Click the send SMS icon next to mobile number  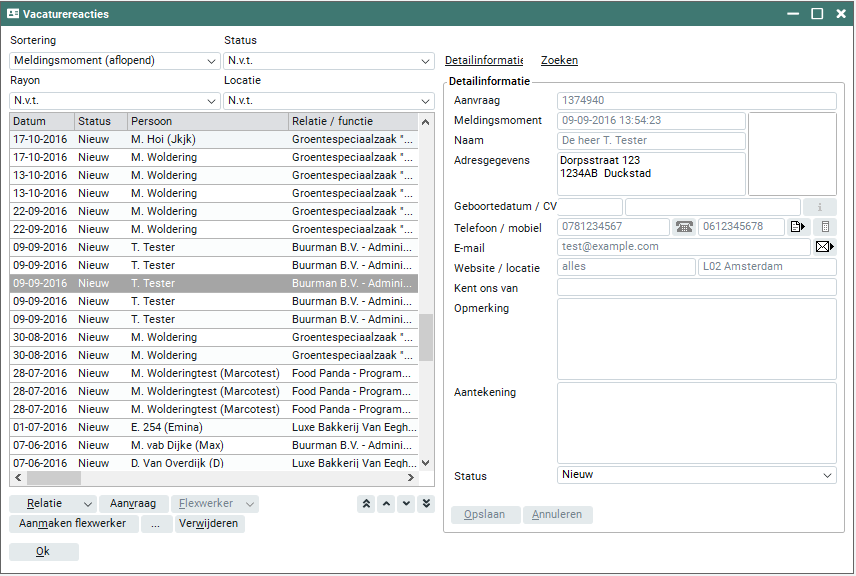click(x=798, y=227)
